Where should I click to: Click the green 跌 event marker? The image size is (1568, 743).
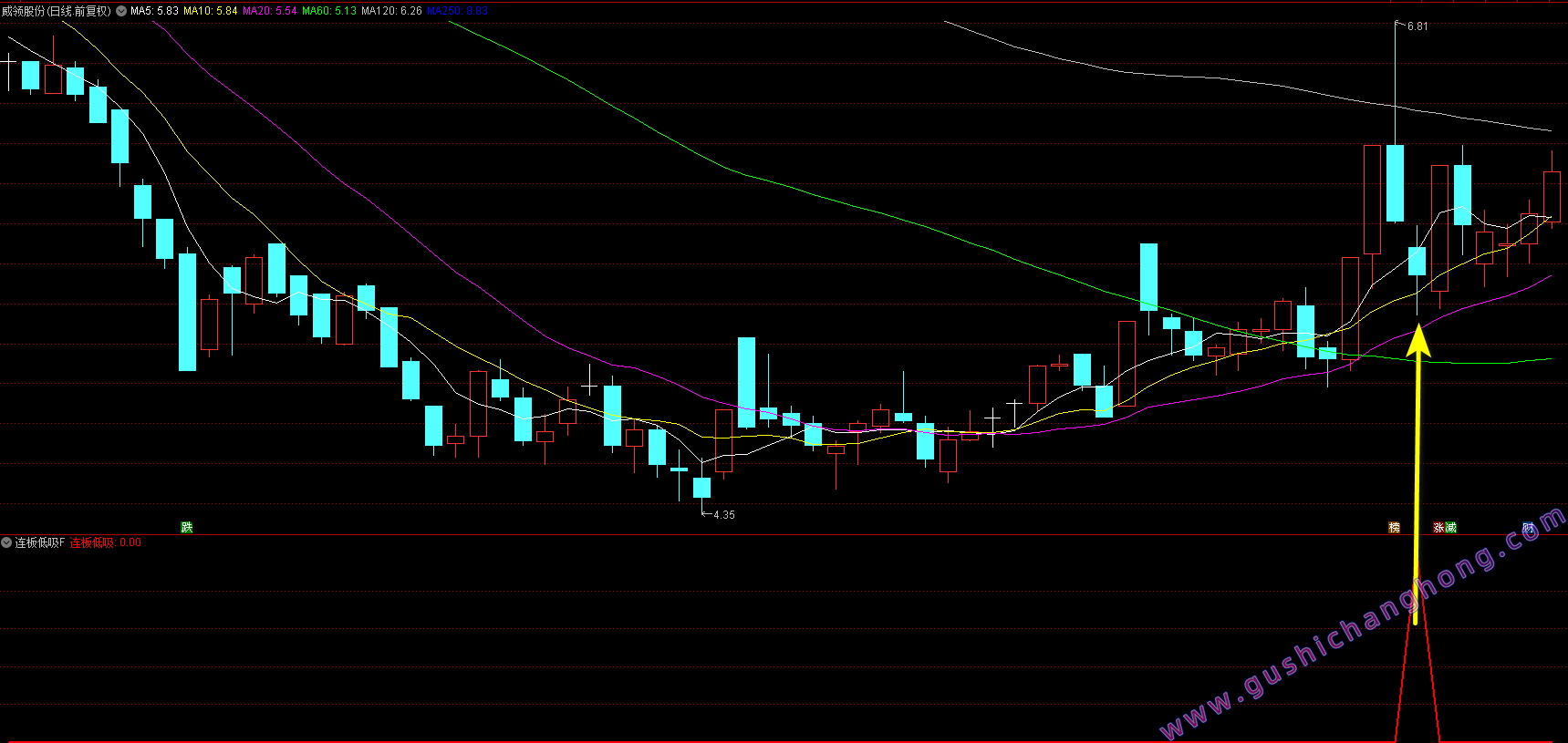(x=187, y=527)
